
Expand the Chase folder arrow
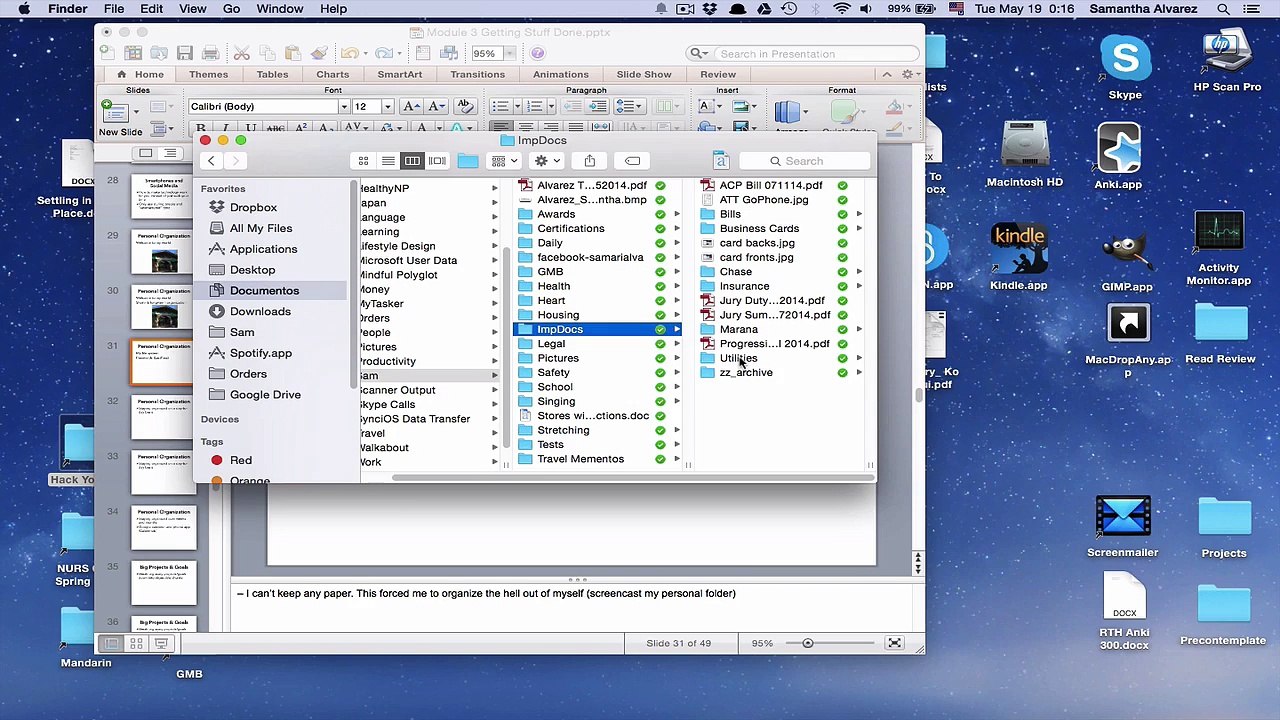(859, 272)
